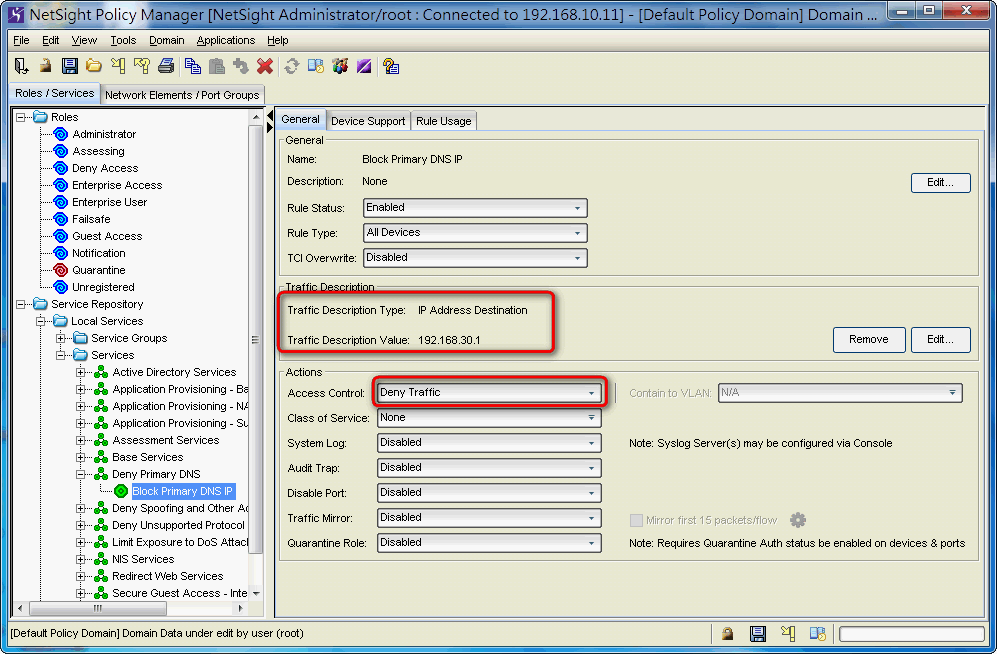Click the gray paste clipboard icon

click(x=217, y=66)
